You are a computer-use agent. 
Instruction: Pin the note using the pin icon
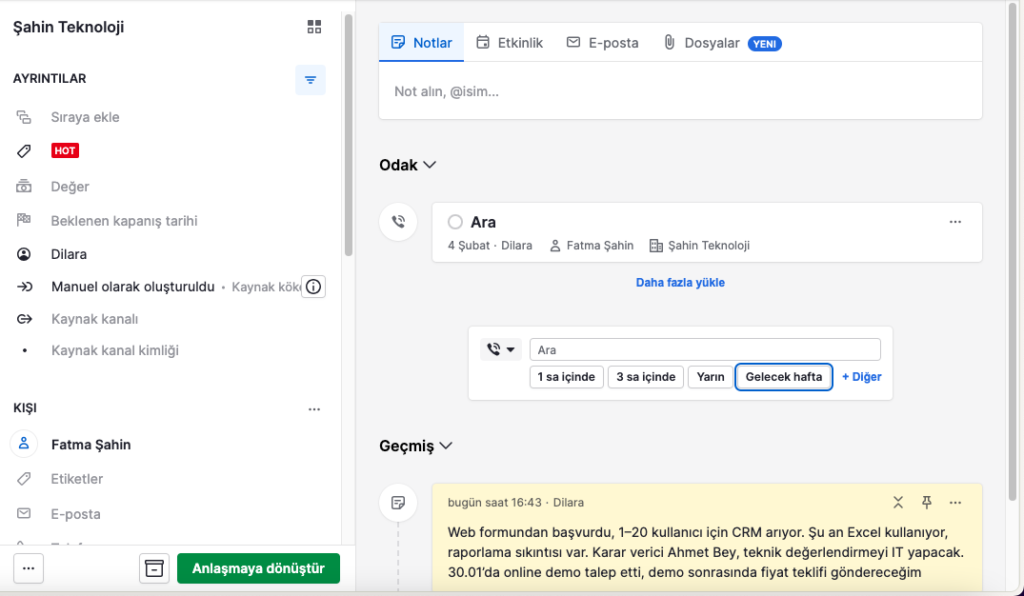(x=926, y=502)
